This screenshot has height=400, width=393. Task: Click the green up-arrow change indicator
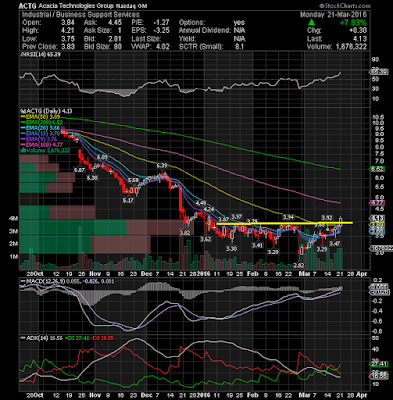pos(311,23)
